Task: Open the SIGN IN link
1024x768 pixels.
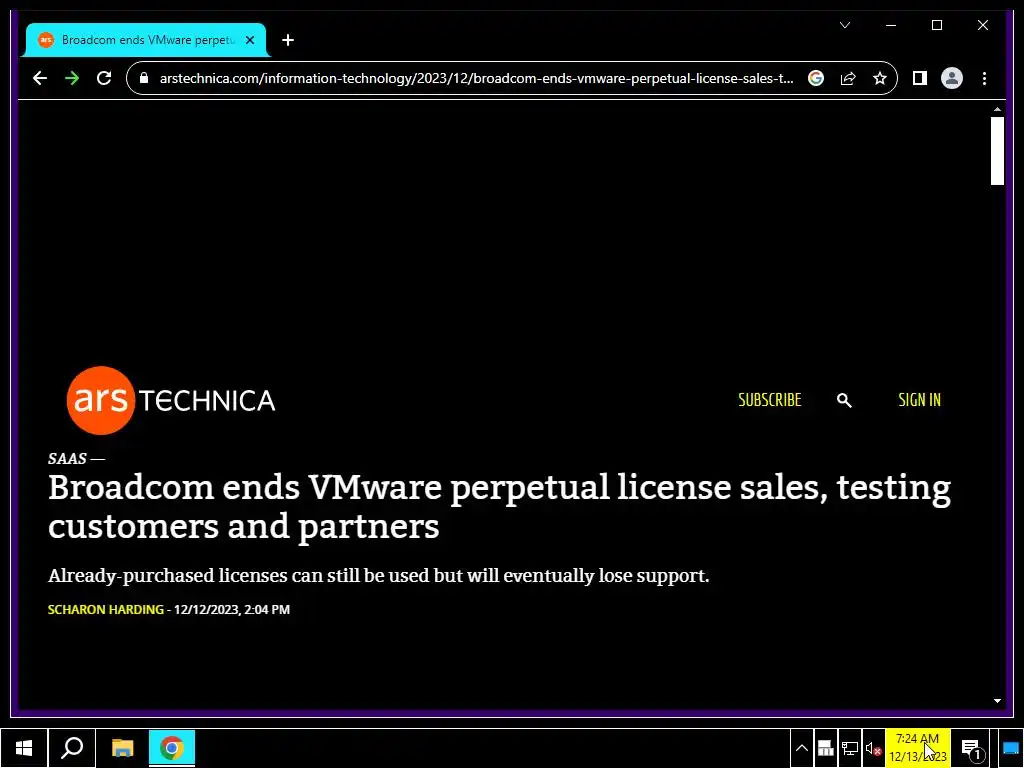Action: click(920, 400)
